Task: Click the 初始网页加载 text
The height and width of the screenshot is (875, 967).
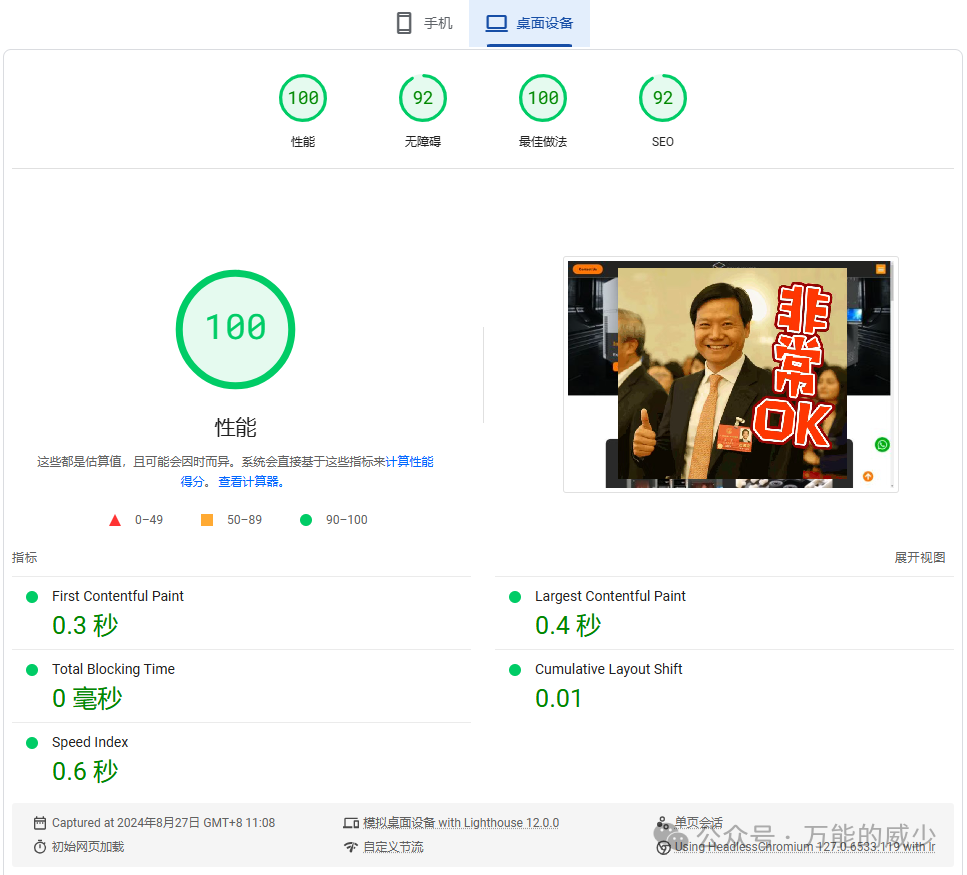Action: 88,847
